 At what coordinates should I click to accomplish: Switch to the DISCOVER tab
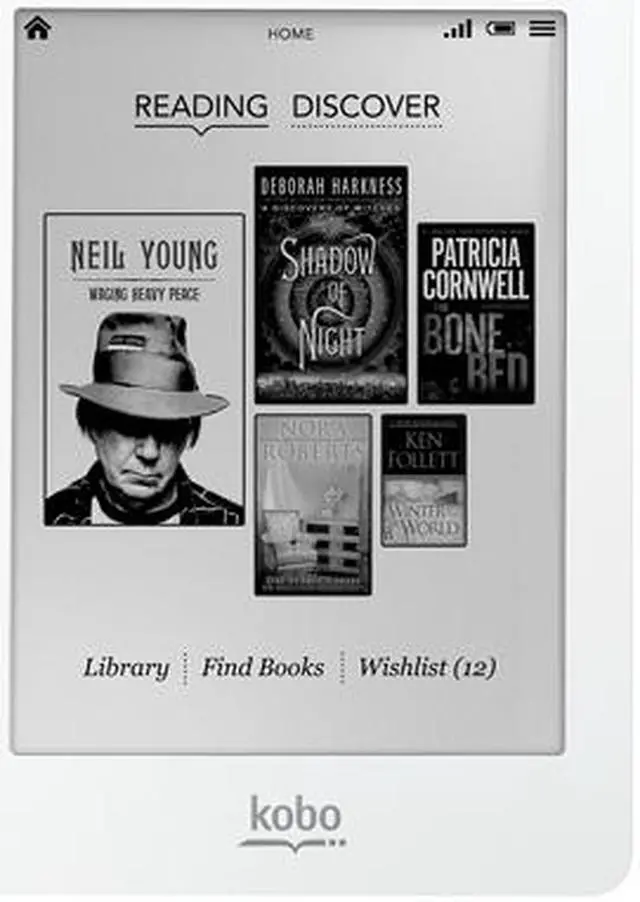[367, 107]
